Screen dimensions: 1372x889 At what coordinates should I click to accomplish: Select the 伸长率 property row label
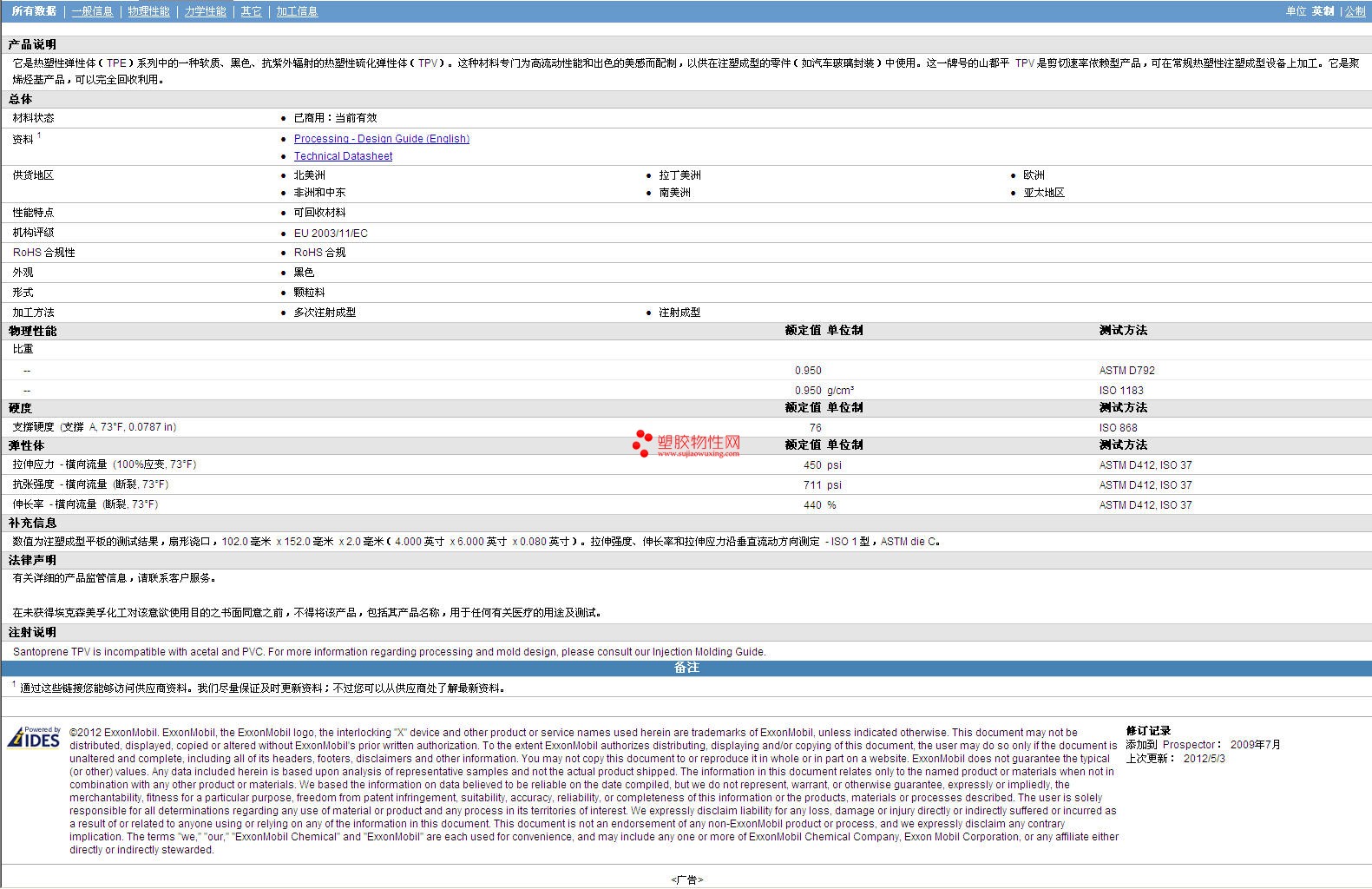tap(85, 504)
